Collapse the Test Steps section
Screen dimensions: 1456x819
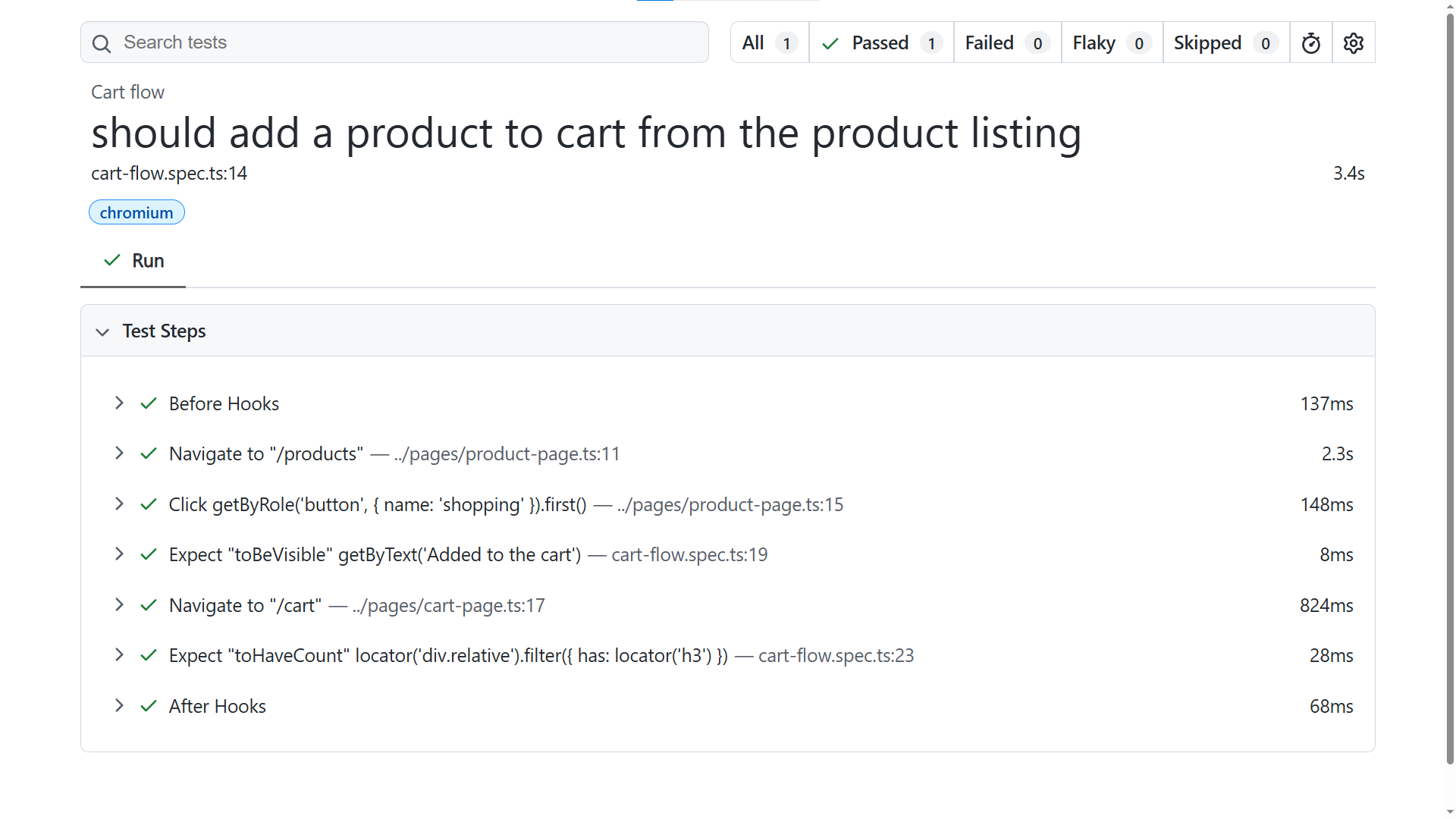tap(102, 331)
